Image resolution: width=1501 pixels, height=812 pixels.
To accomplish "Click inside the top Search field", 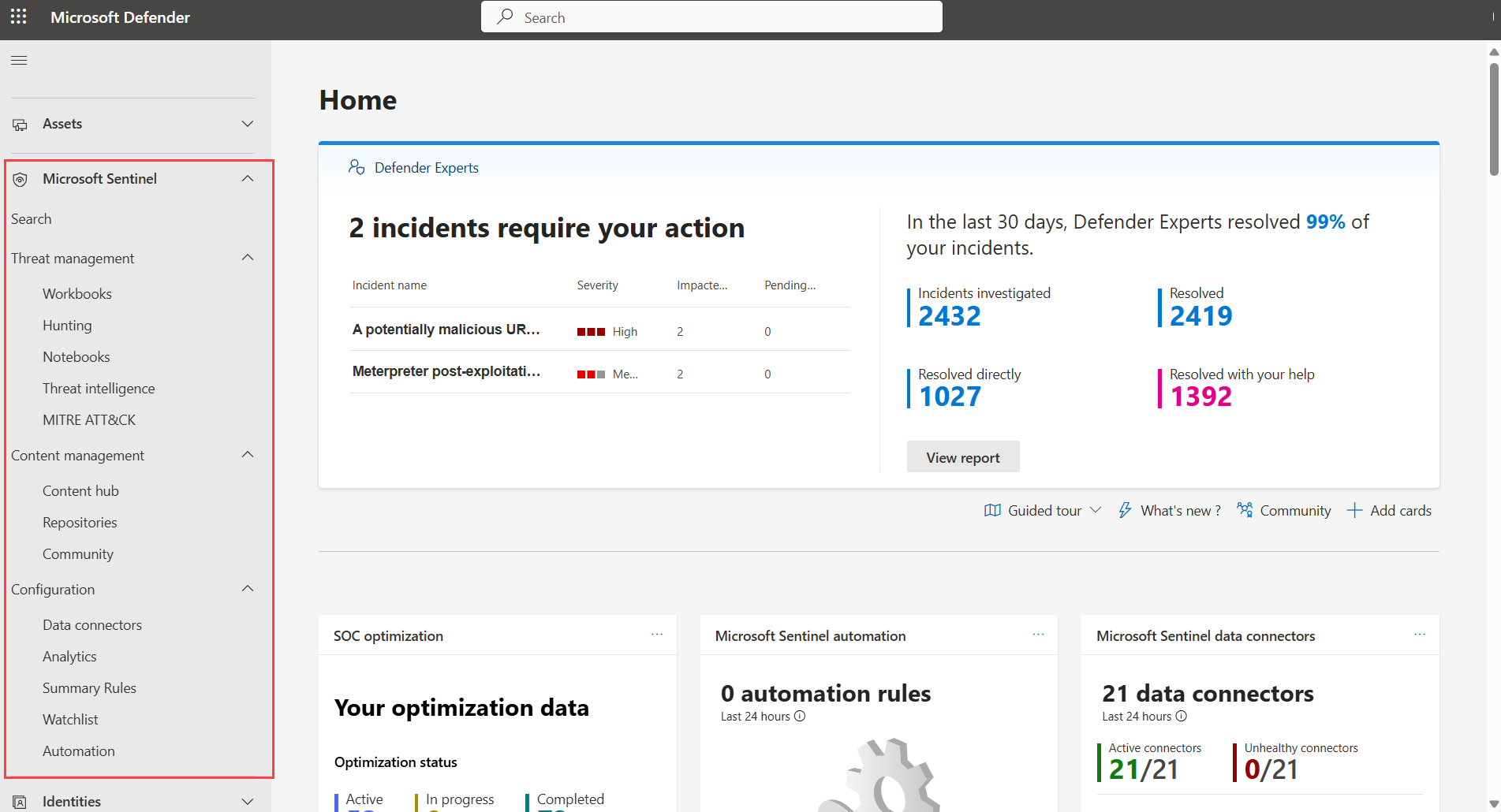I will pyautogui.click(x=710, y=17).
